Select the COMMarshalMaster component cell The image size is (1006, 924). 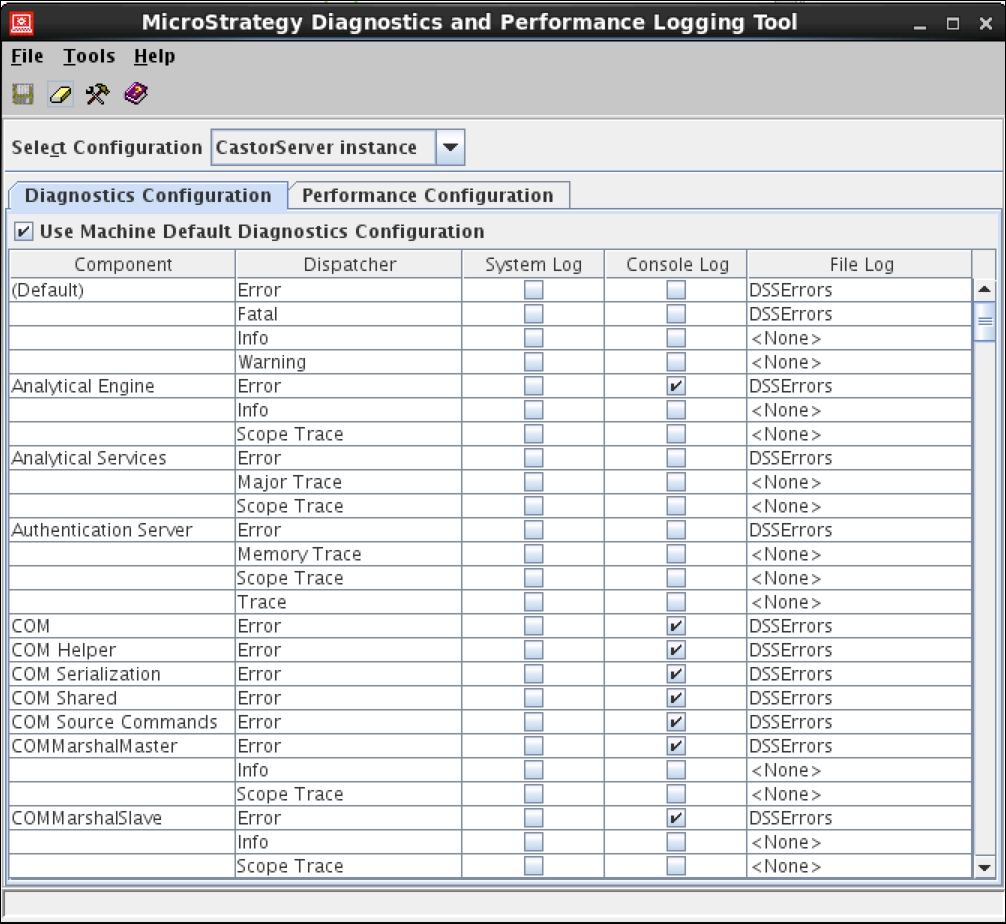(123, 746)
